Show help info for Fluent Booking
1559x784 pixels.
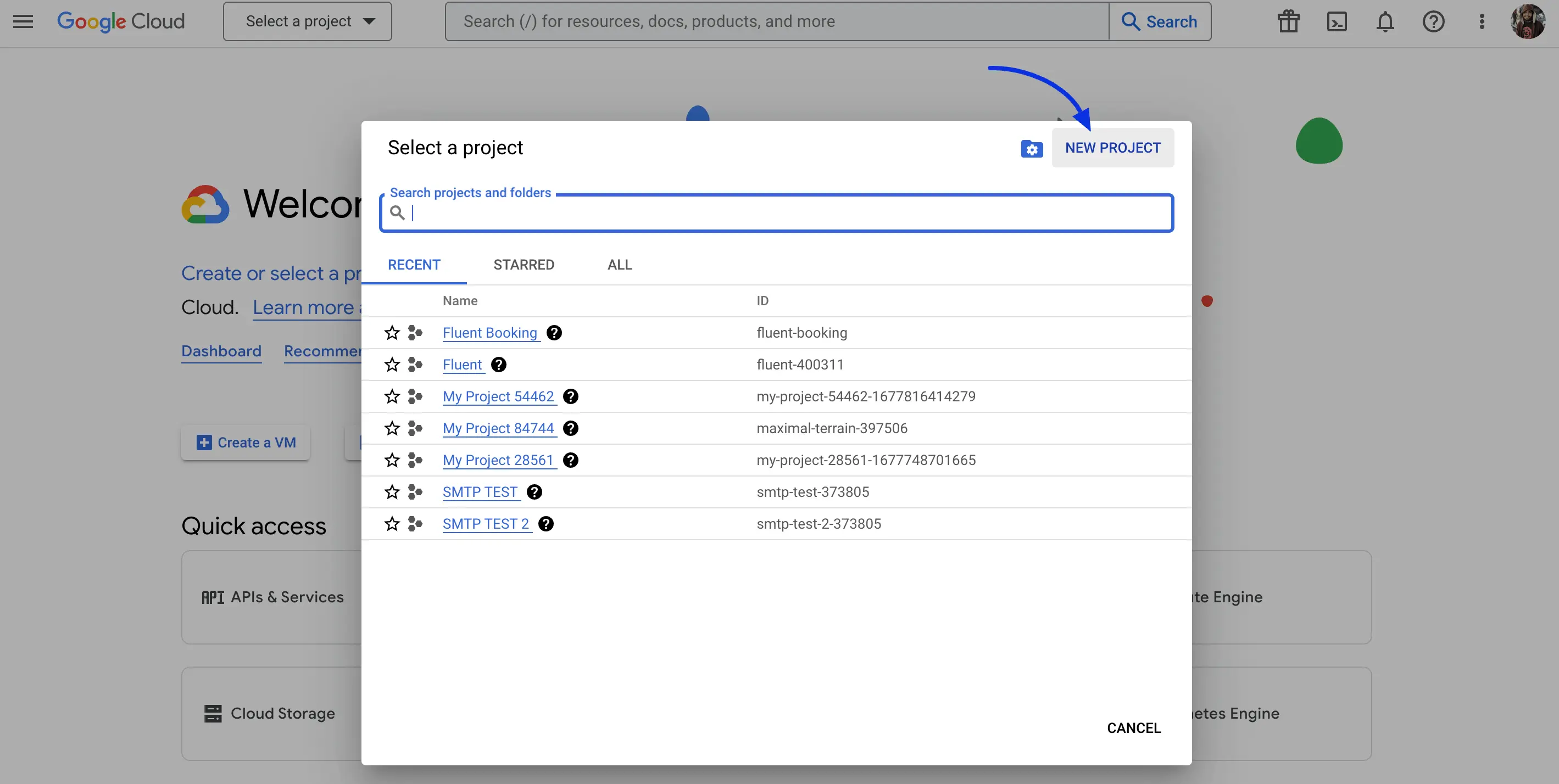click(x=554, y=333)
